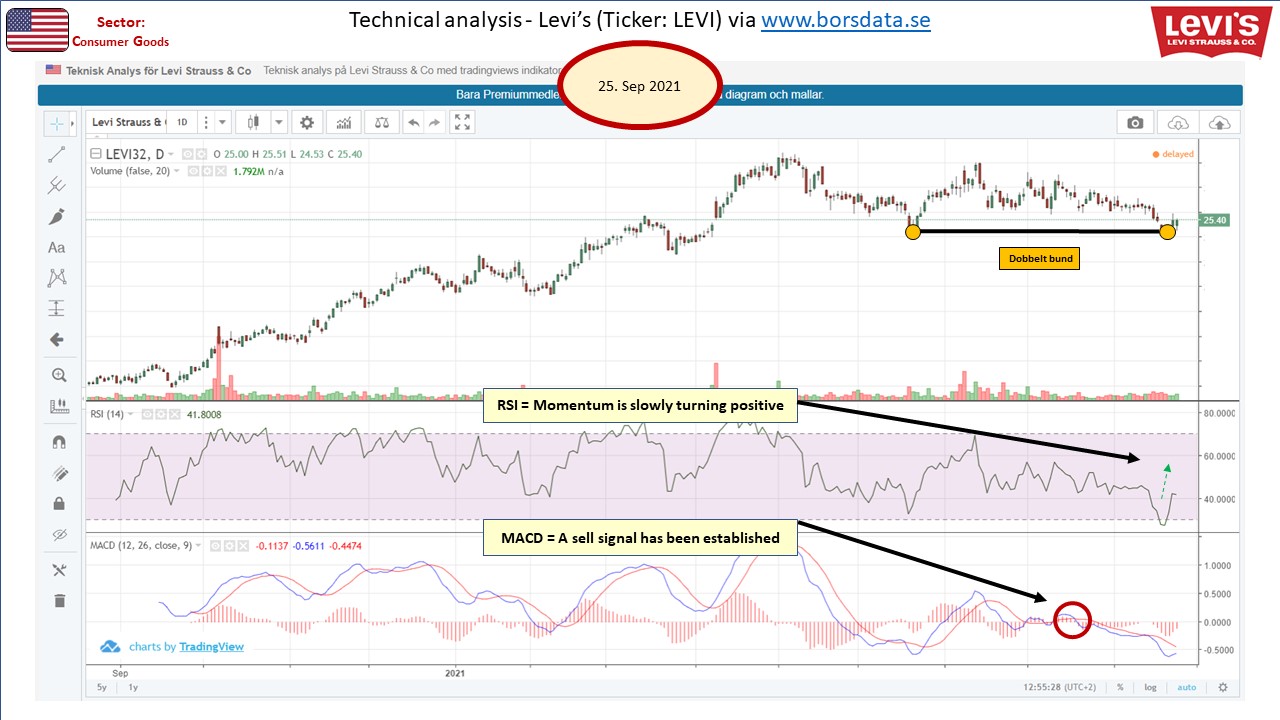Toggle lock all drawing tools

point(58,503)
